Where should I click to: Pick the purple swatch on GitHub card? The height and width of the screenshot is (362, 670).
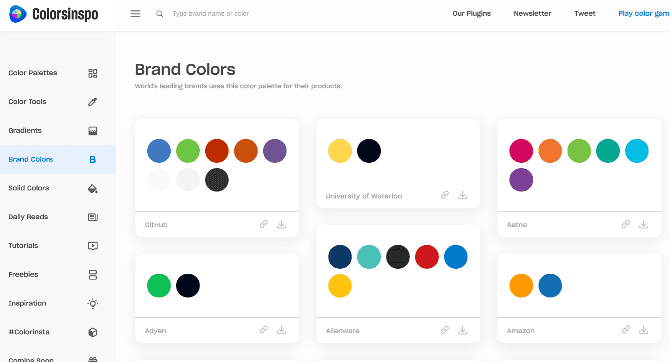[275, 151]
